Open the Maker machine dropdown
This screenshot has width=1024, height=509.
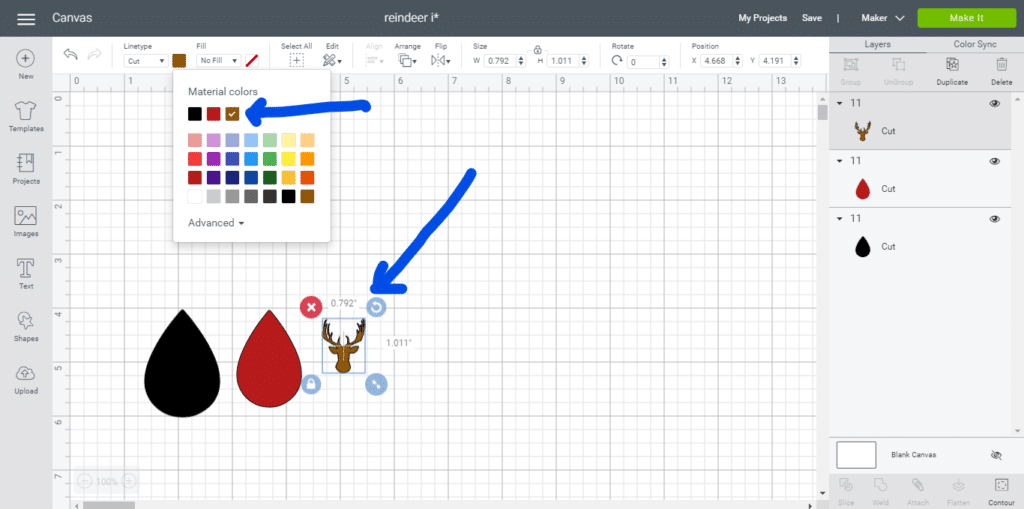pos(882,18)
